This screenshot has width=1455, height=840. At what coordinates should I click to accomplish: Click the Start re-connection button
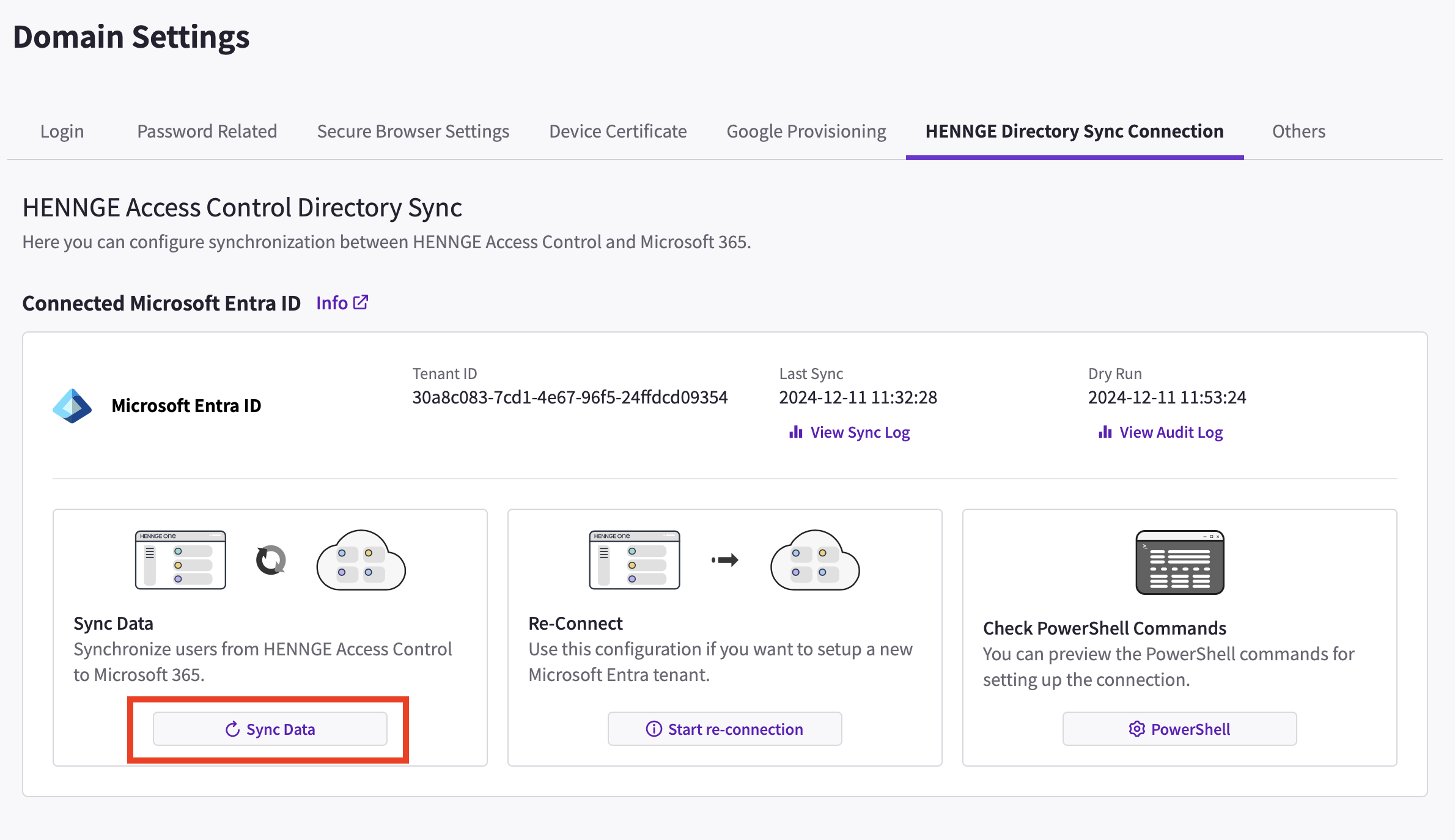pos(724,728)
